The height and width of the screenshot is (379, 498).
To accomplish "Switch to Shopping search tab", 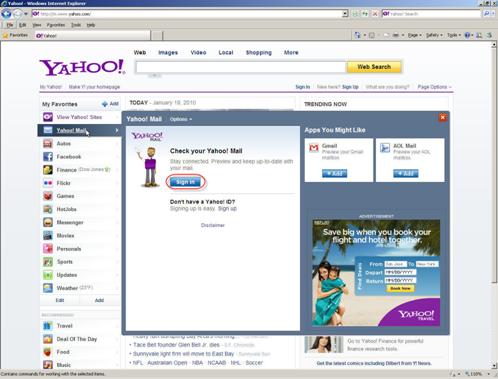I will point(259,52).
